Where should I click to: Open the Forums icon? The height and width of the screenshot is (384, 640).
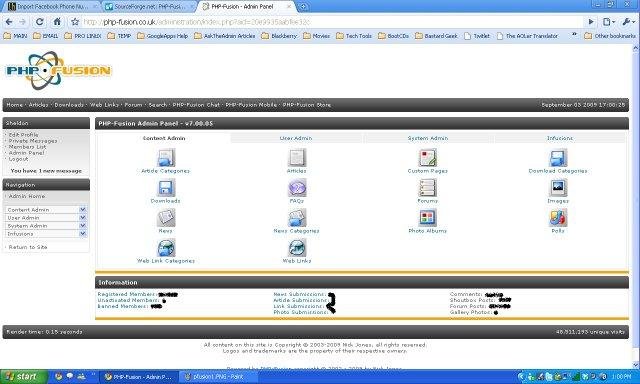tap(427, 188)
